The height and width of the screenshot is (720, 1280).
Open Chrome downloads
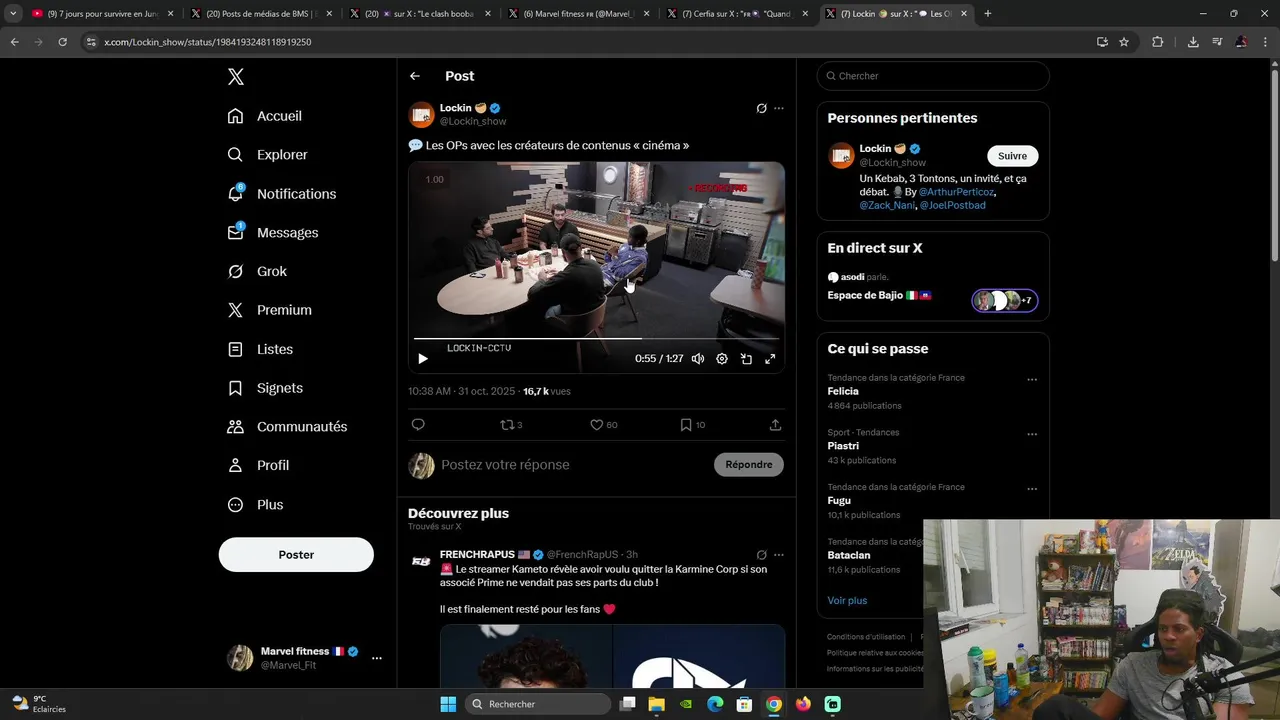[1193, 42]
